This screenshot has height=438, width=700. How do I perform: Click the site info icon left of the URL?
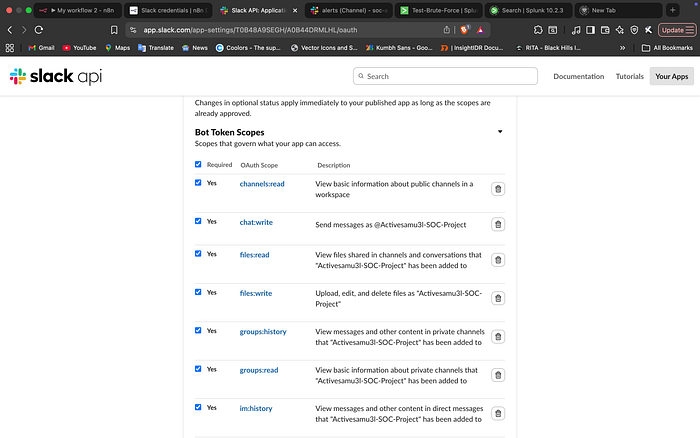[133, 30]
